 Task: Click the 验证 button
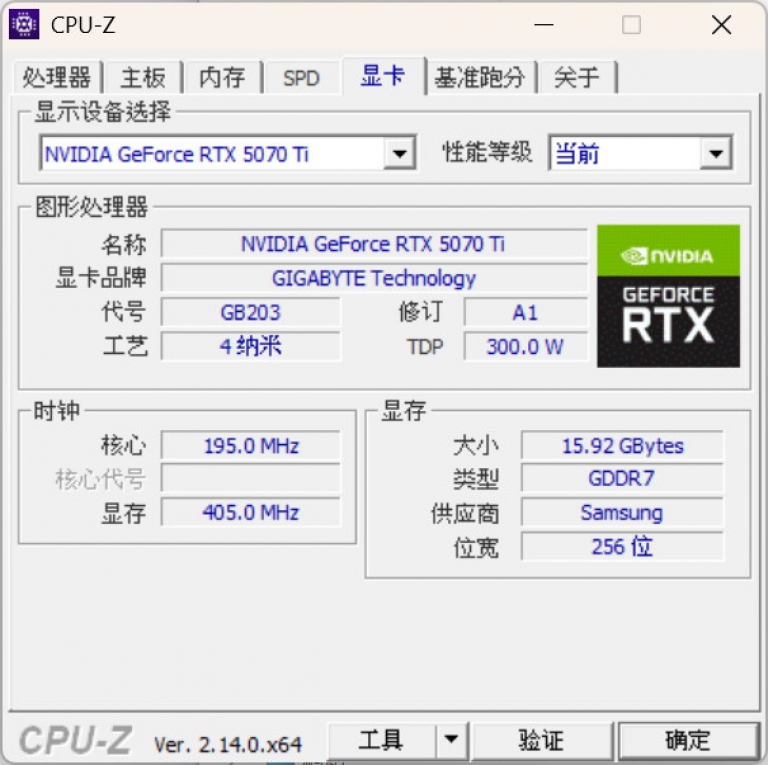(542, 740)
